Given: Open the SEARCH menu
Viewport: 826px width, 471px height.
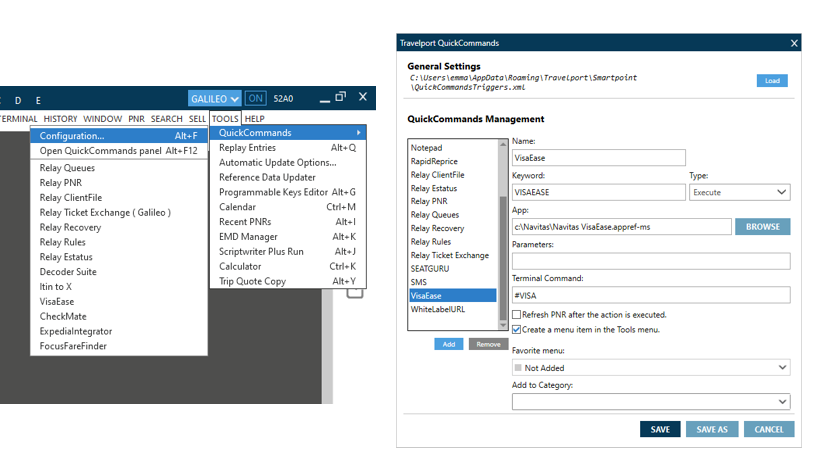Looking at the screenshot, I should (x=166, y=119).
